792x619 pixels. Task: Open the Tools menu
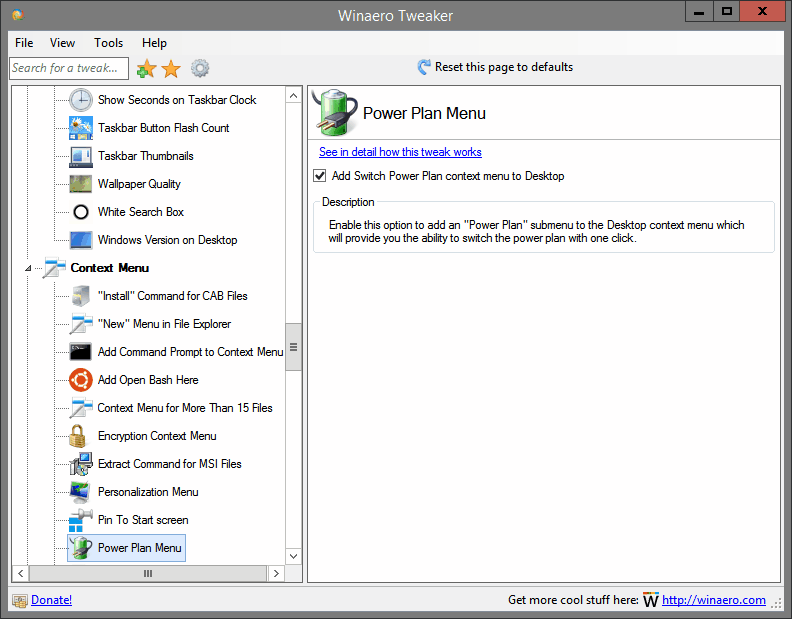pos(108,43)
